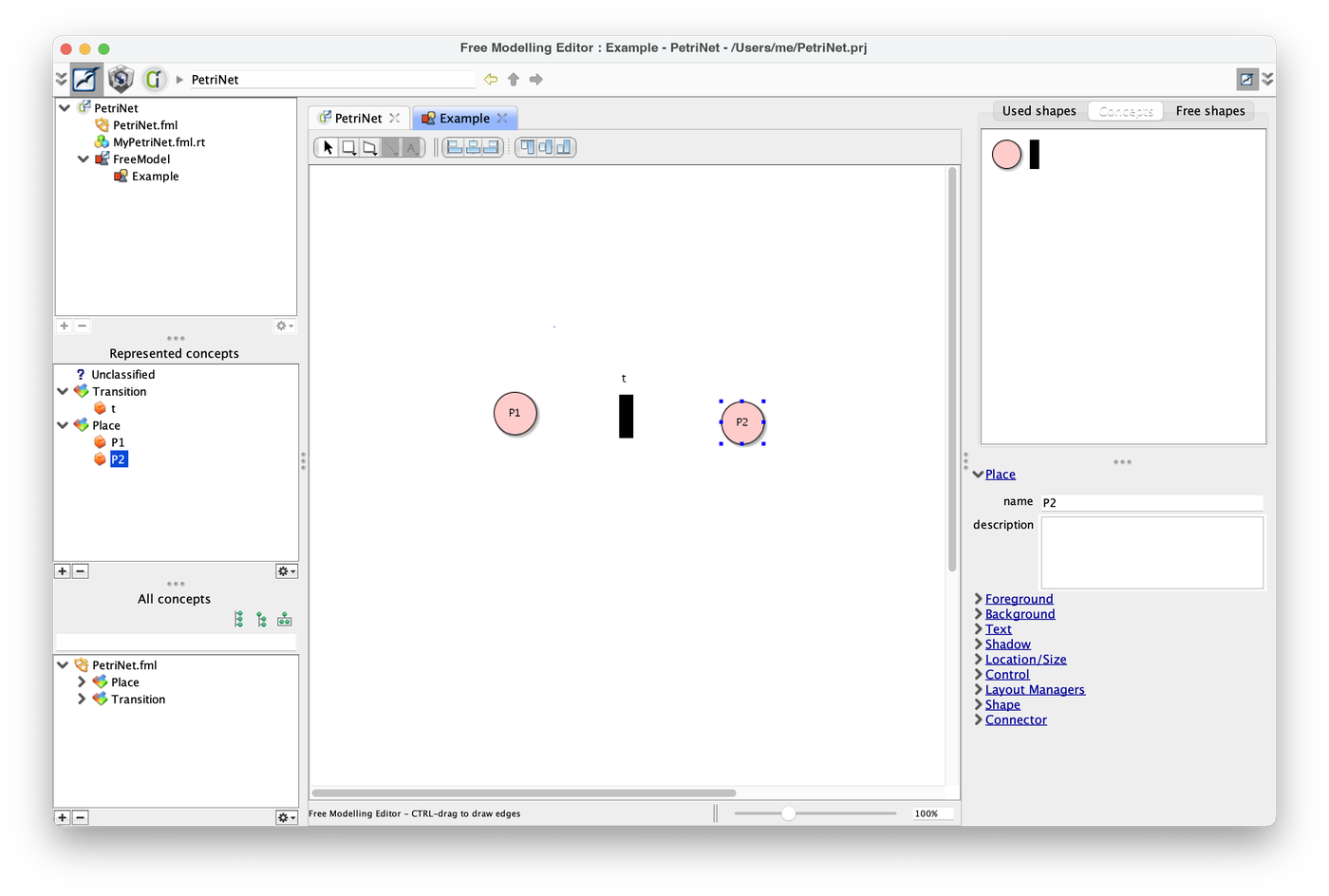Click the Place section header link
Screen dimensions: 1329x896
click(1001, 475)
